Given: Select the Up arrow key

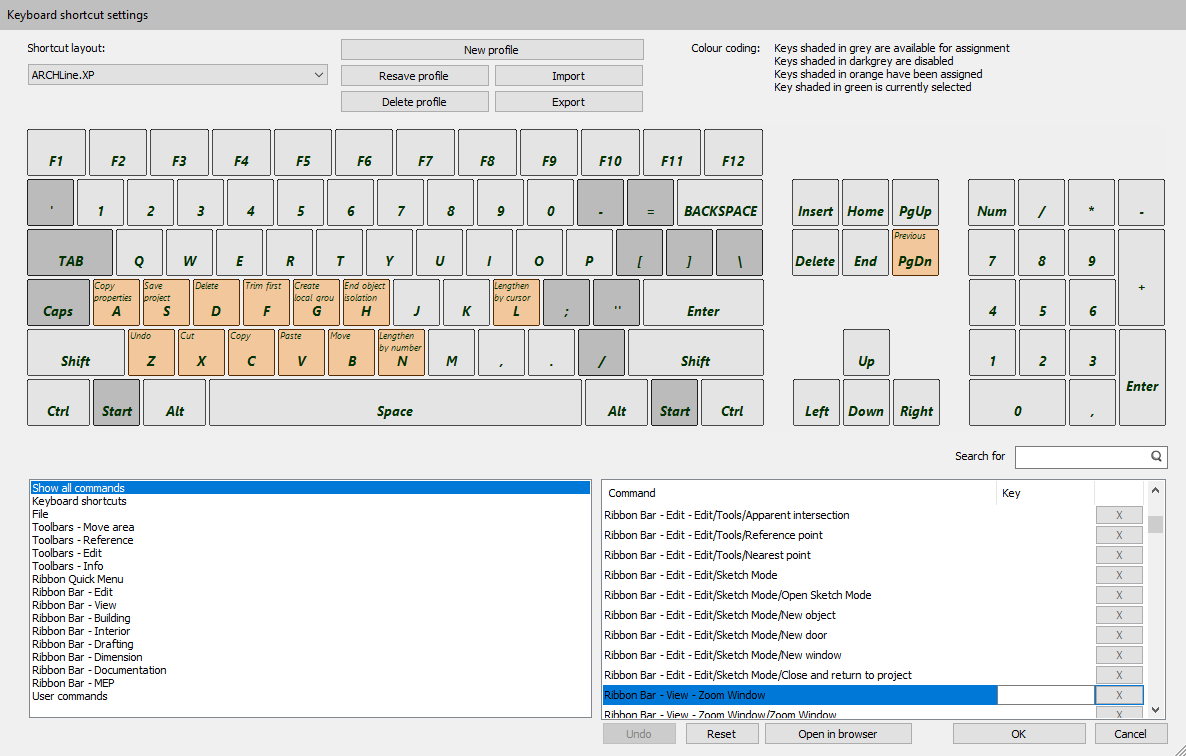Looking at the screenshot, I should [x=866, y=352].
